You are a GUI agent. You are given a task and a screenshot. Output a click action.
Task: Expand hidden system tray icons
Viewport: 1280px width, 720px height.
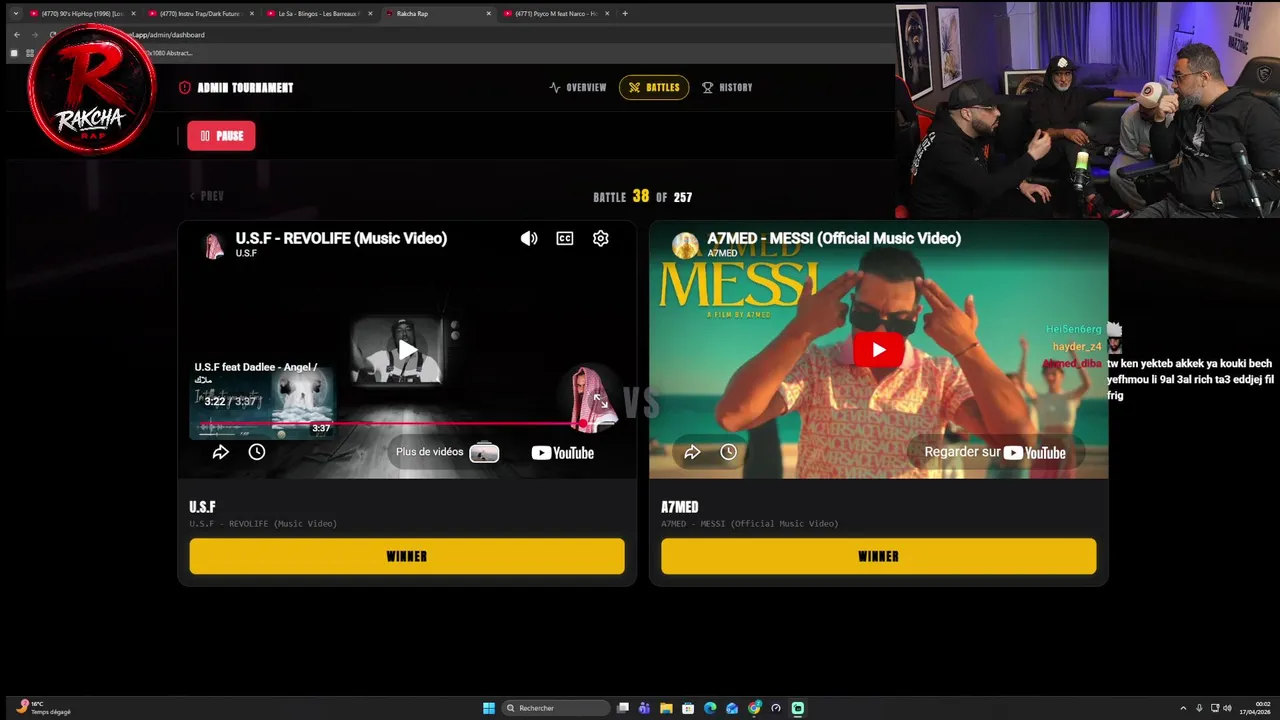click(1183, 708)
